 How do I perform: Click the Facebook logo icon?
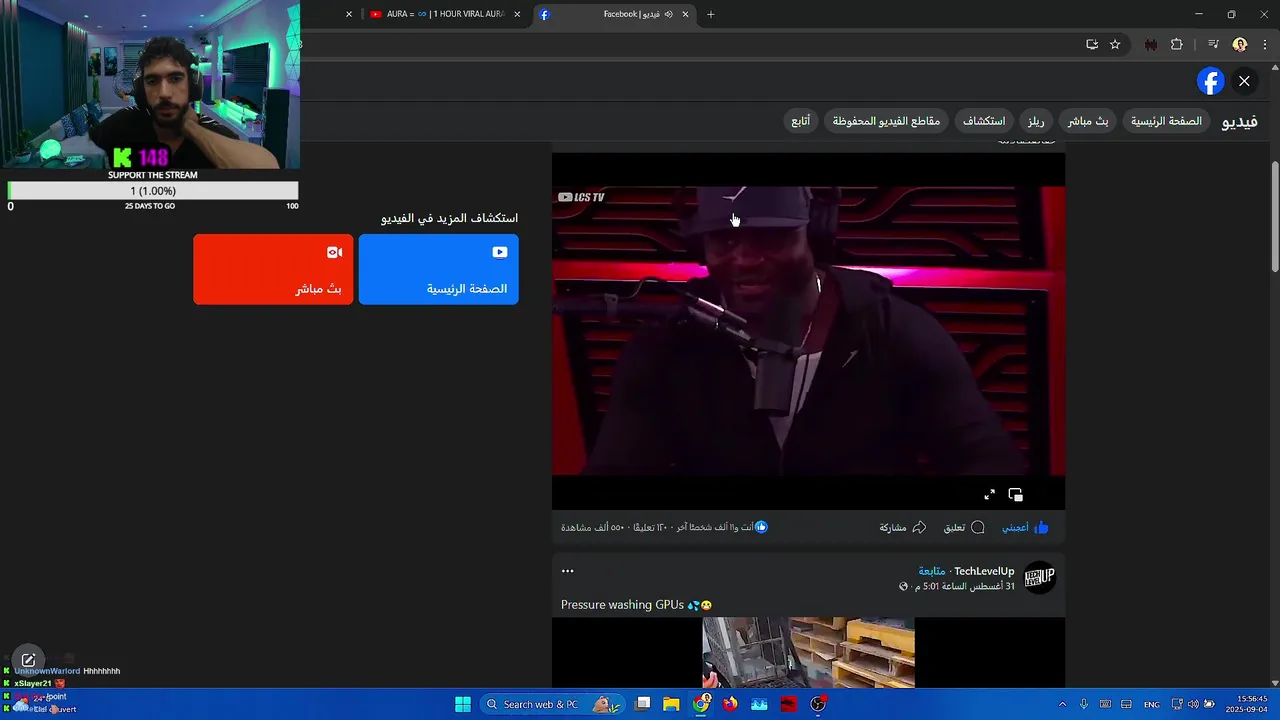click(1210, 81)
